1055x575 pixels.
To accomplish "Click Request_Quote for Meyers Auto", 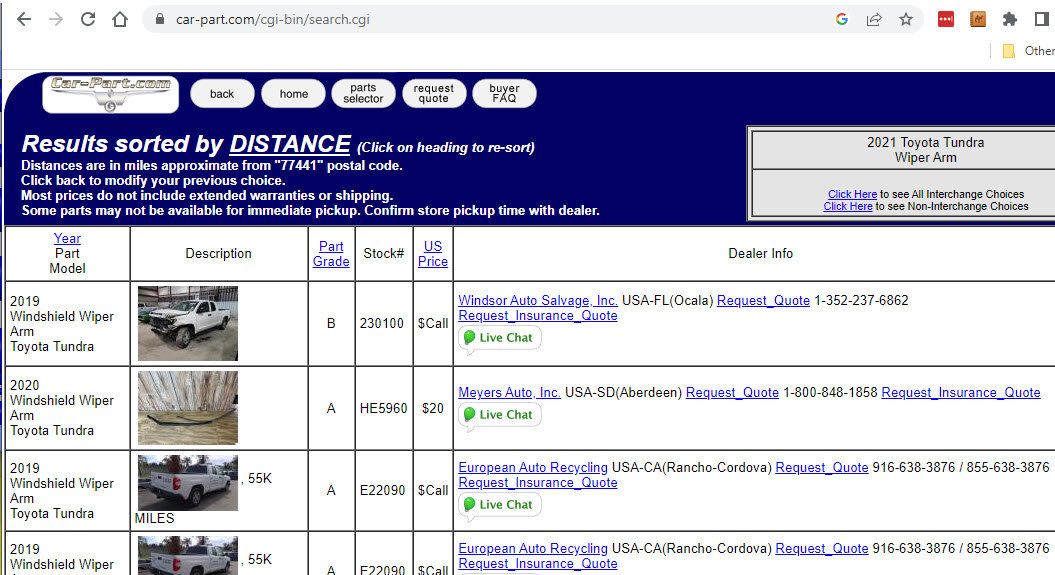I will click(x=732, y=392).
